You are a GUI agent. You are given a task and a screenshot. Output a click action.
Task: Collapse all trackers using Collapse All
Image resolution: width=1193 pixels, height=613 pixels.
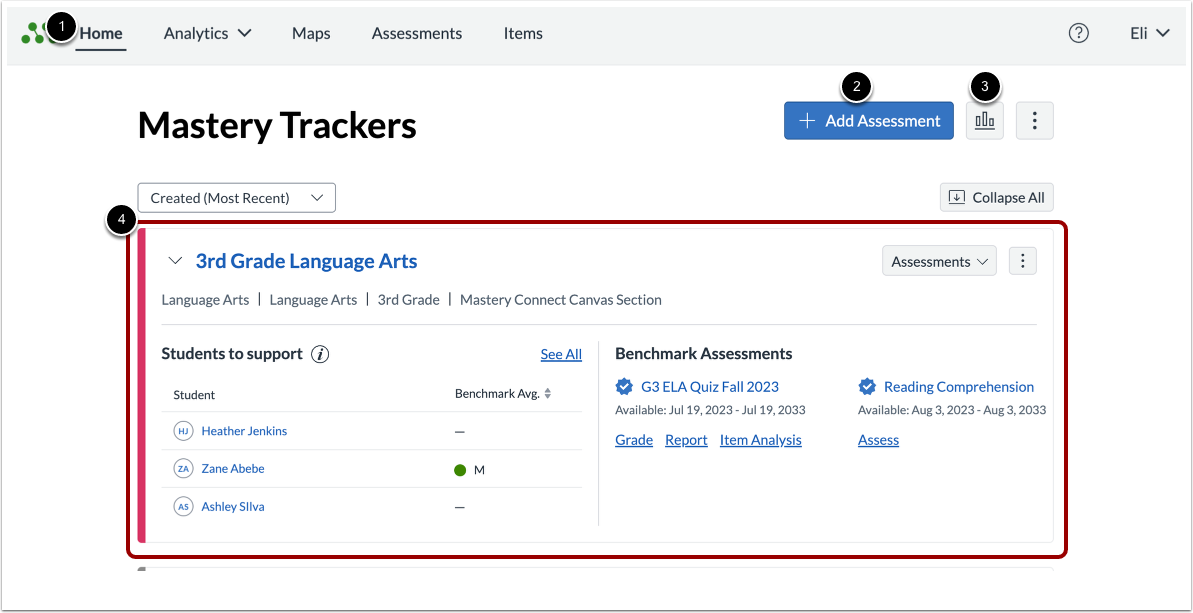click(996, 197)
